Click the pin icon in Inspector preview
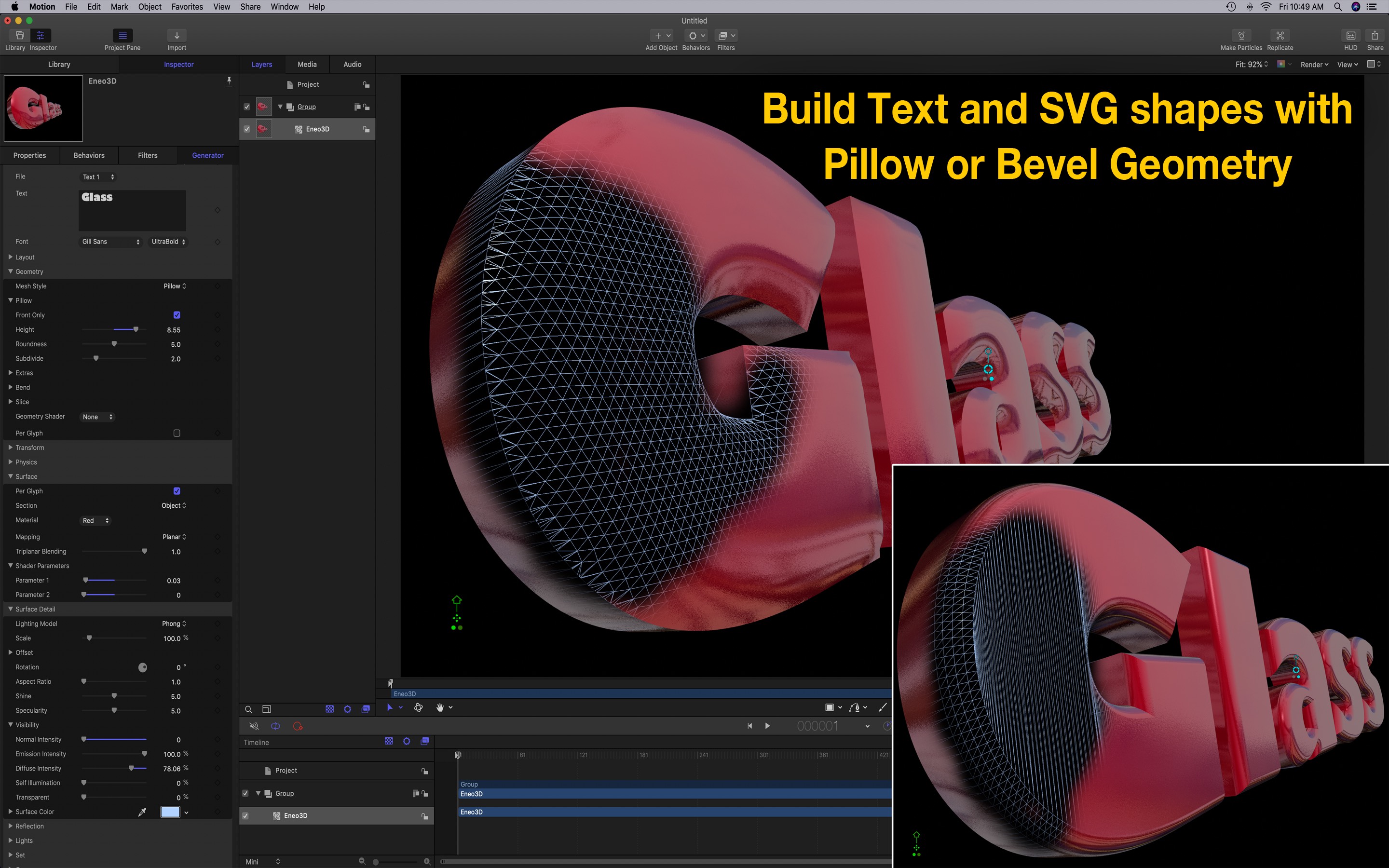 pyautogui.click(x=229, y=81)
